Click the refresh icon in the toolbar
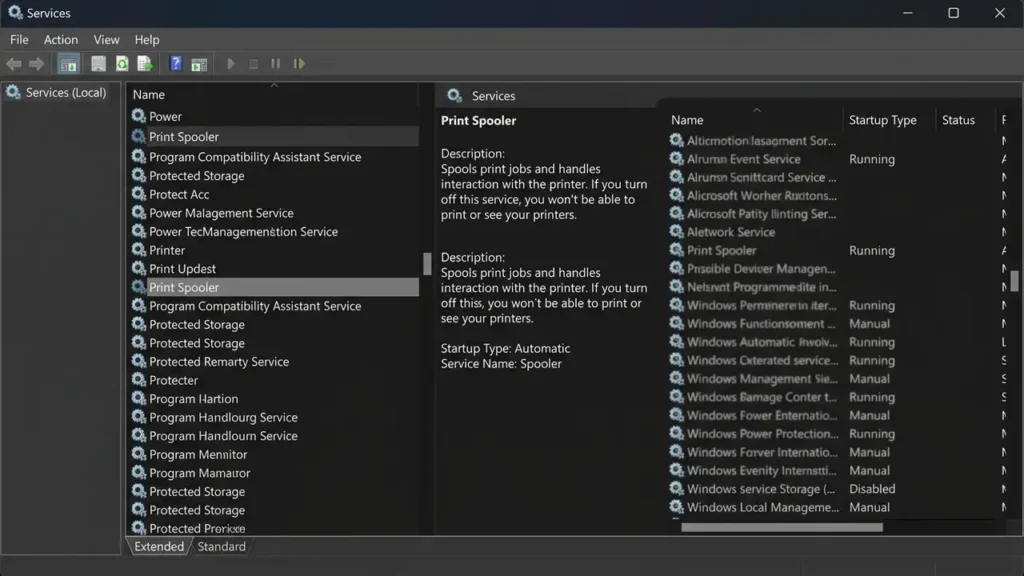The image size is (1024, 576). coord(122,63)
